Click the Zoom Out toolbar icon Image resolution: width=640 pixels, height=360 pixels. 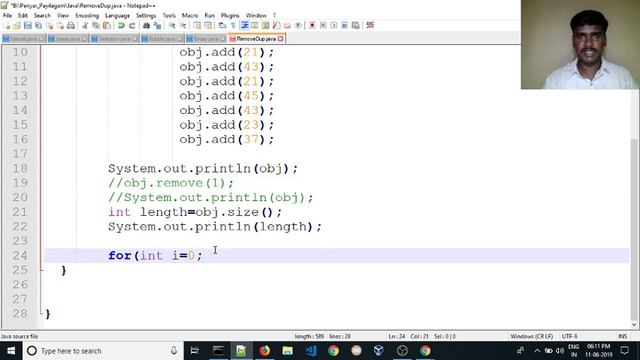point(183,25)
